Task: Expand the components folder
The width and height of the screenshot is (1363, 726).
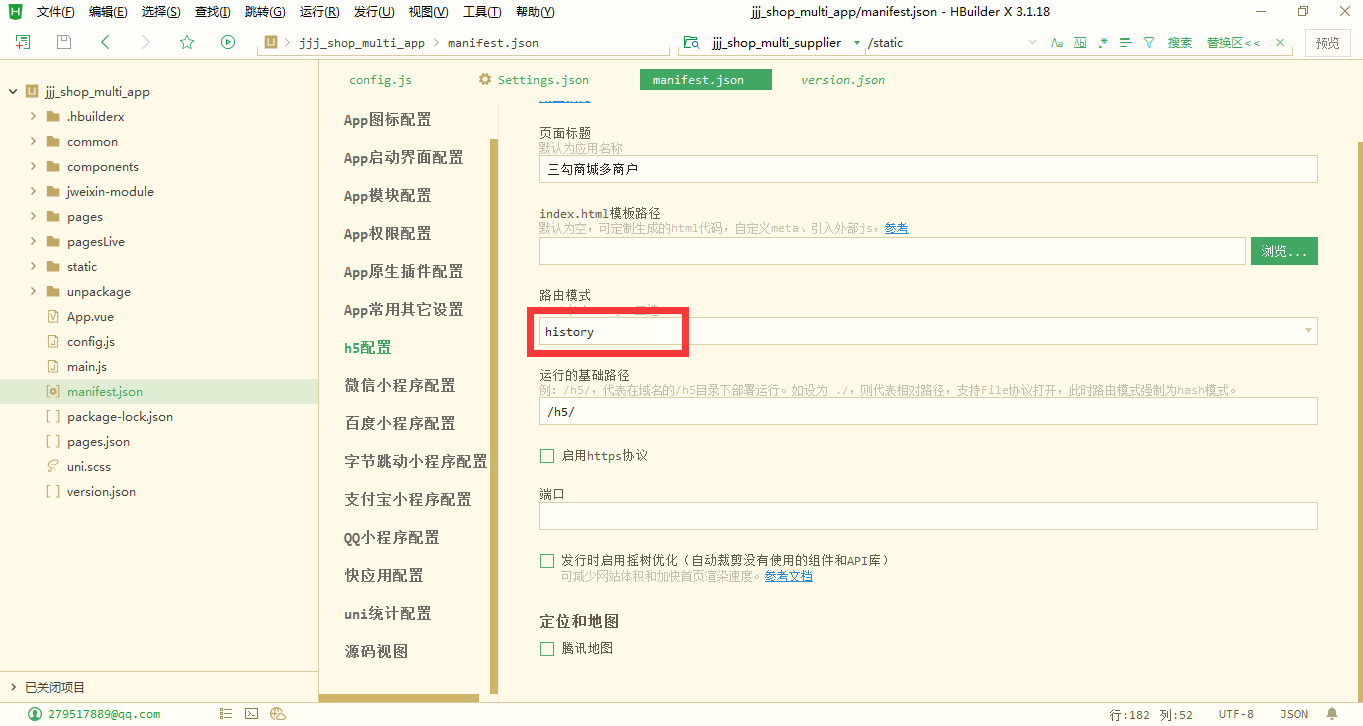Action: click(33, 167)
